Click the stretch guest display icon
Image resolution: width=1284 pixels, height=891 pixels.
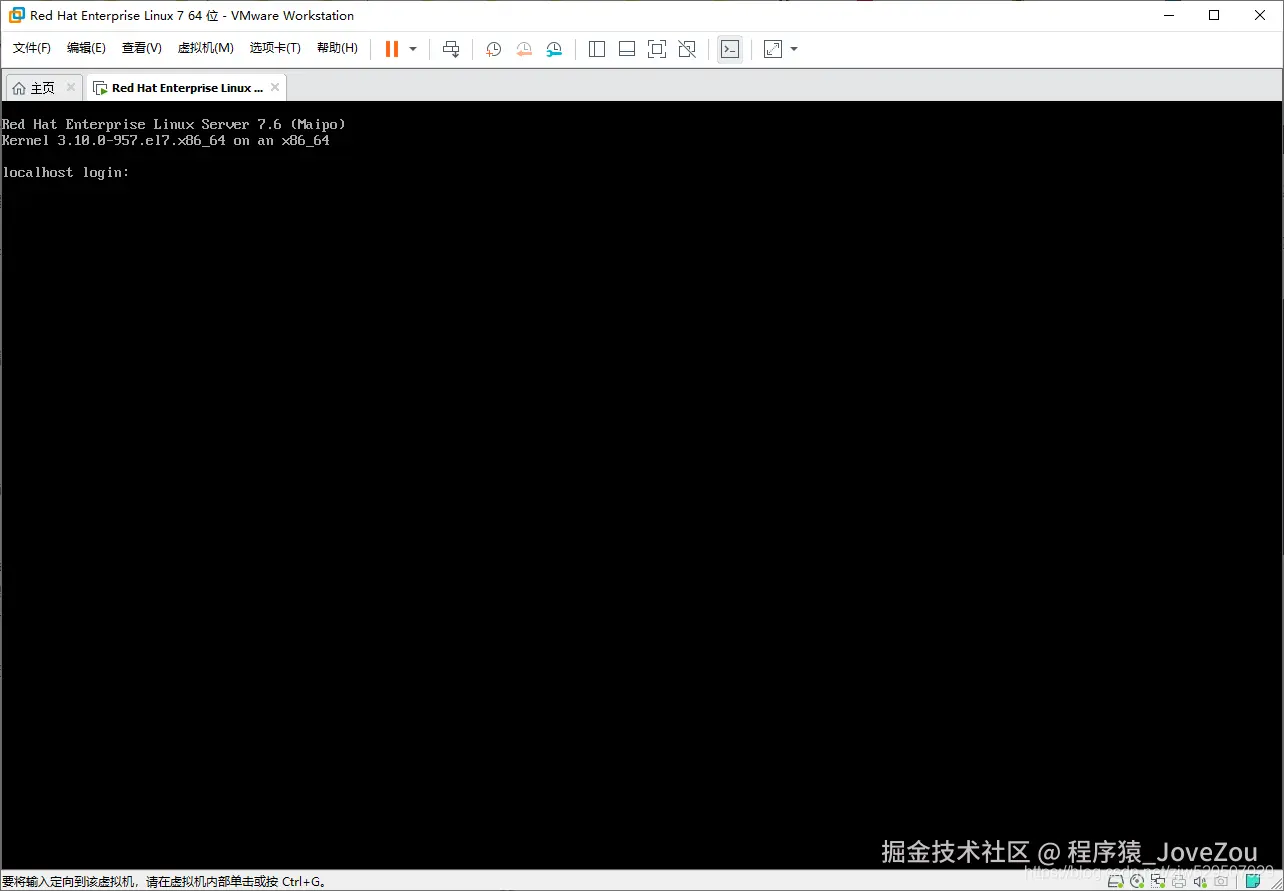(773, 49)
